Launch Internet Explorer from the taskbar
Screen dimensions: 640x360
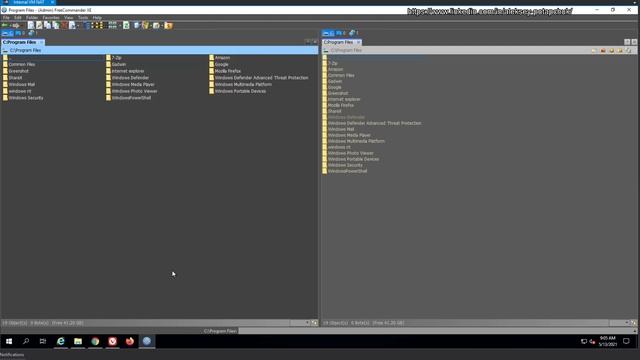pos(60,341)
